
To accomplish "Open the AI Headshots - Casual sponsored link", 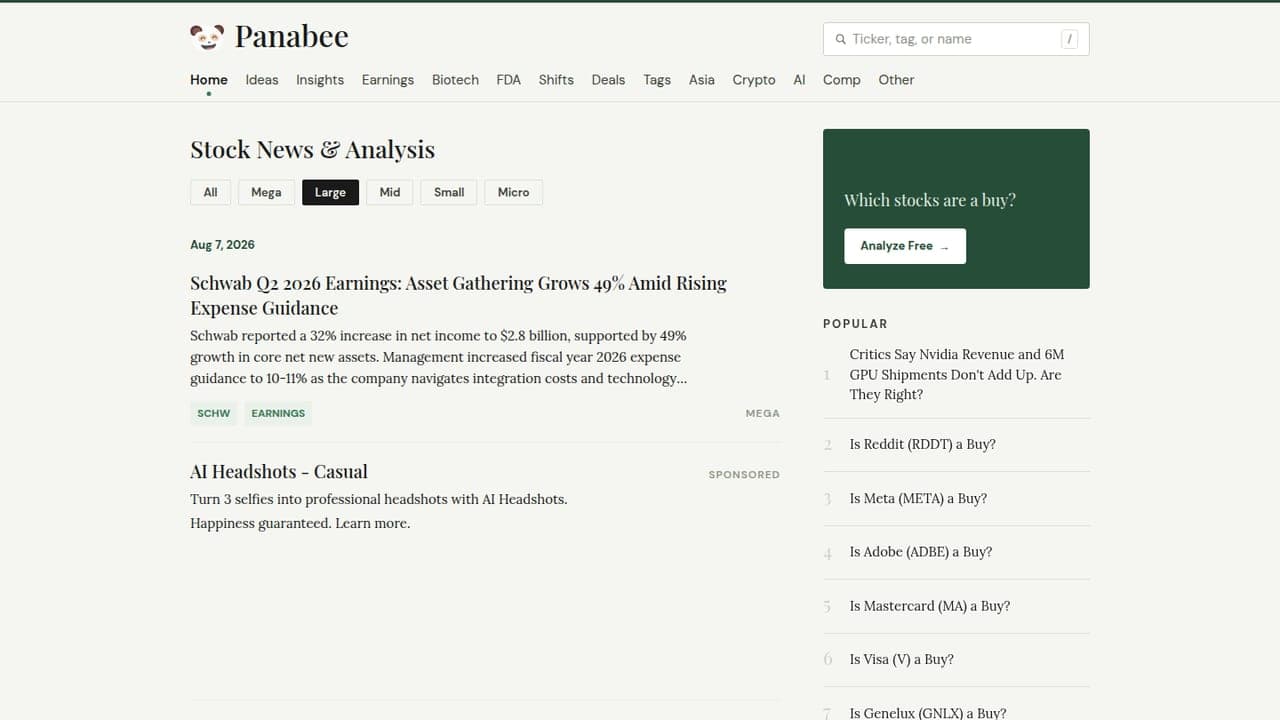I will pos(279,472).
